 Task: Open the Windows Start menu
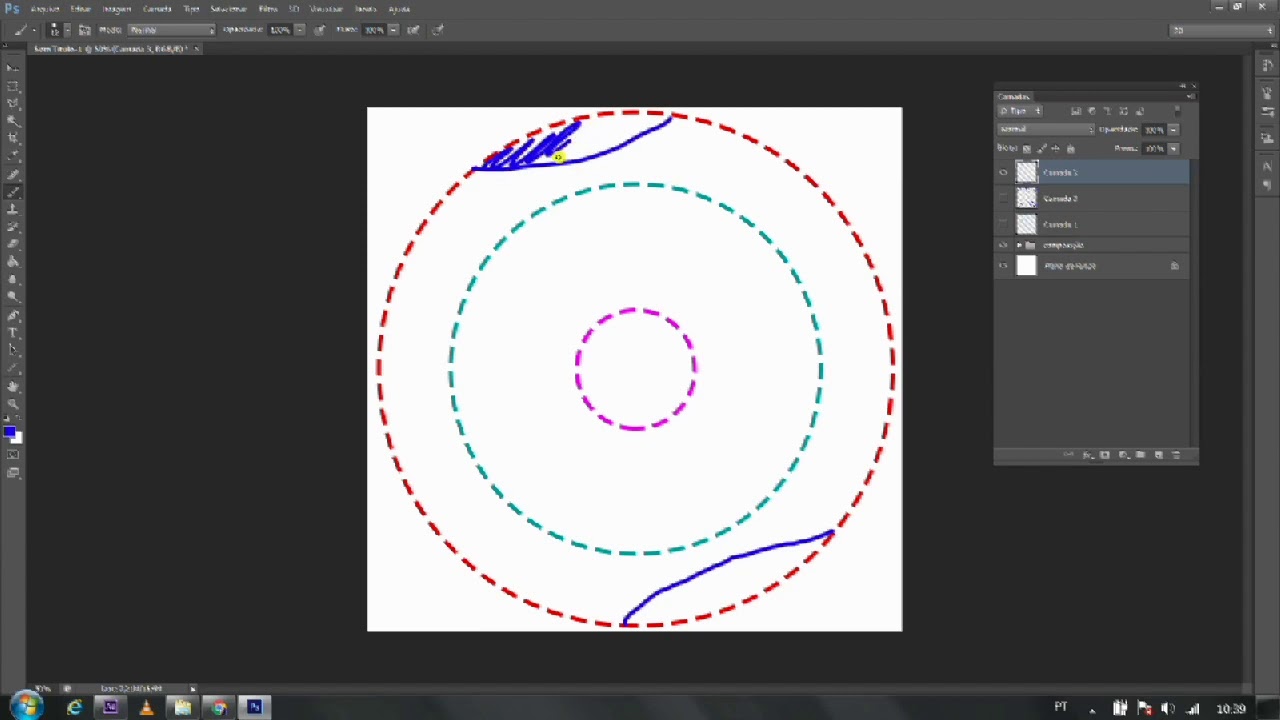tap(25, 707)
